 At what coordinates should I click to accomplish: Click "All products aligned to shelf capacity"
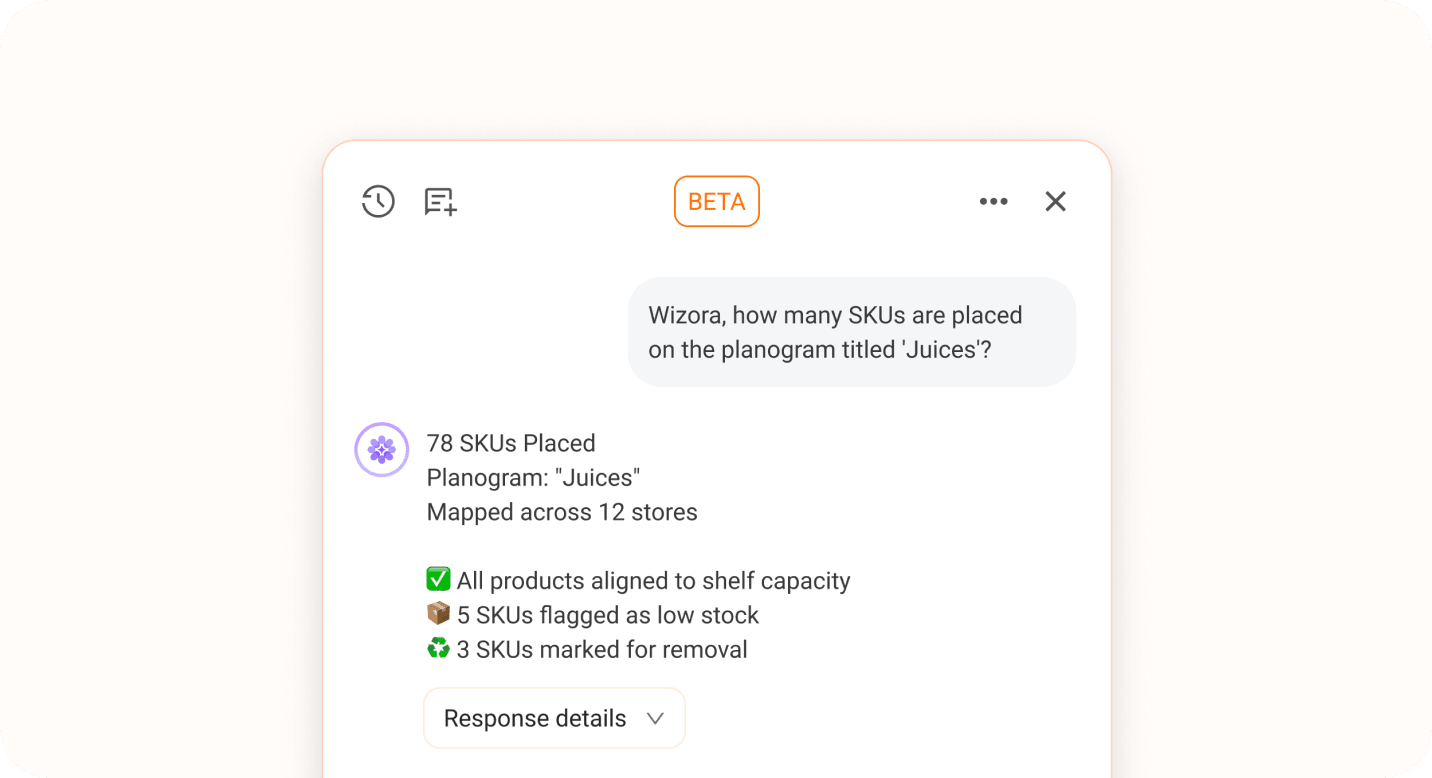tap(653, 581)
